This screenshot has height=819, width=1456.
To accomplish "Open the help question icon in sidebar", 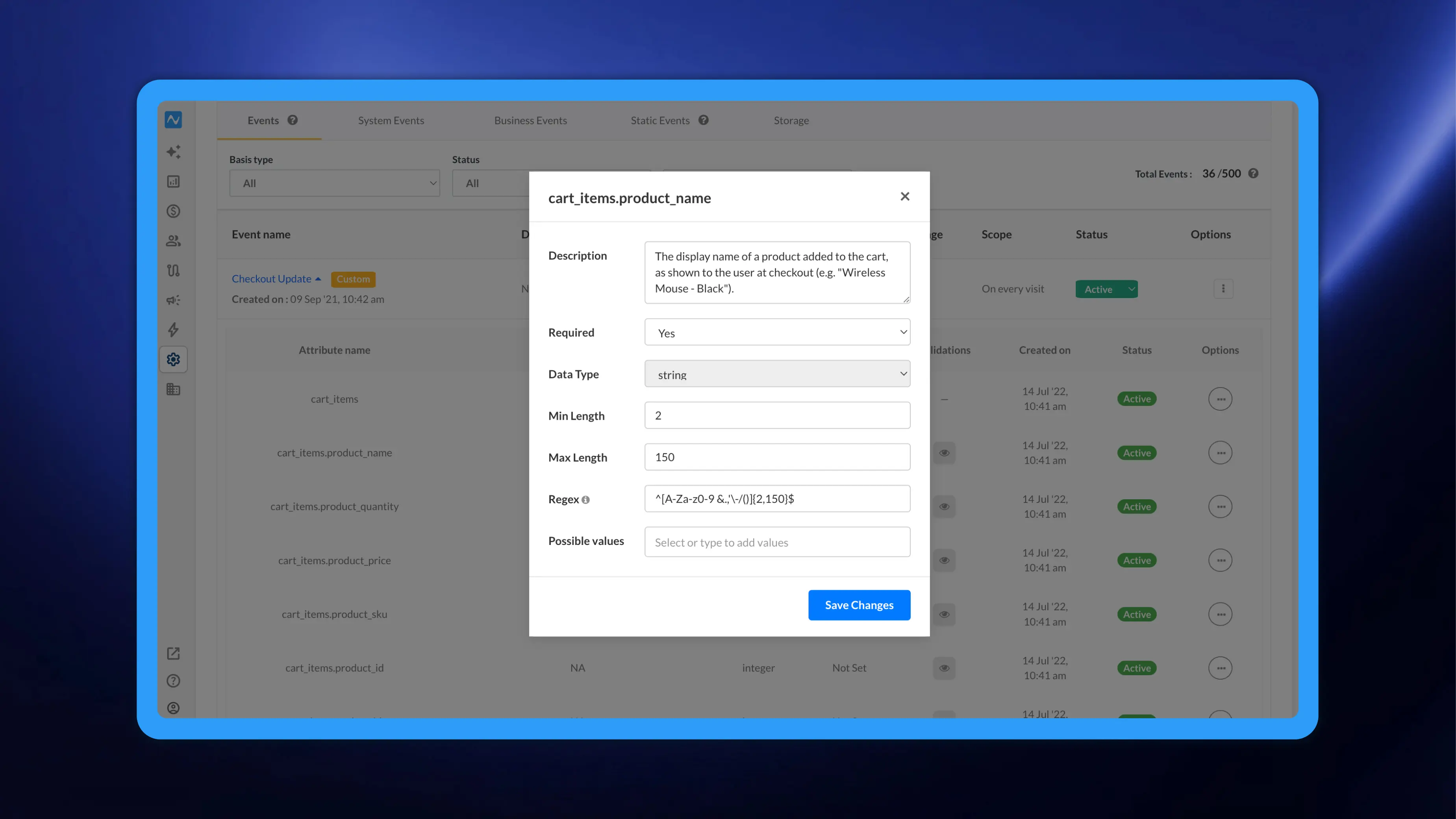I will [x=174, y=681].
